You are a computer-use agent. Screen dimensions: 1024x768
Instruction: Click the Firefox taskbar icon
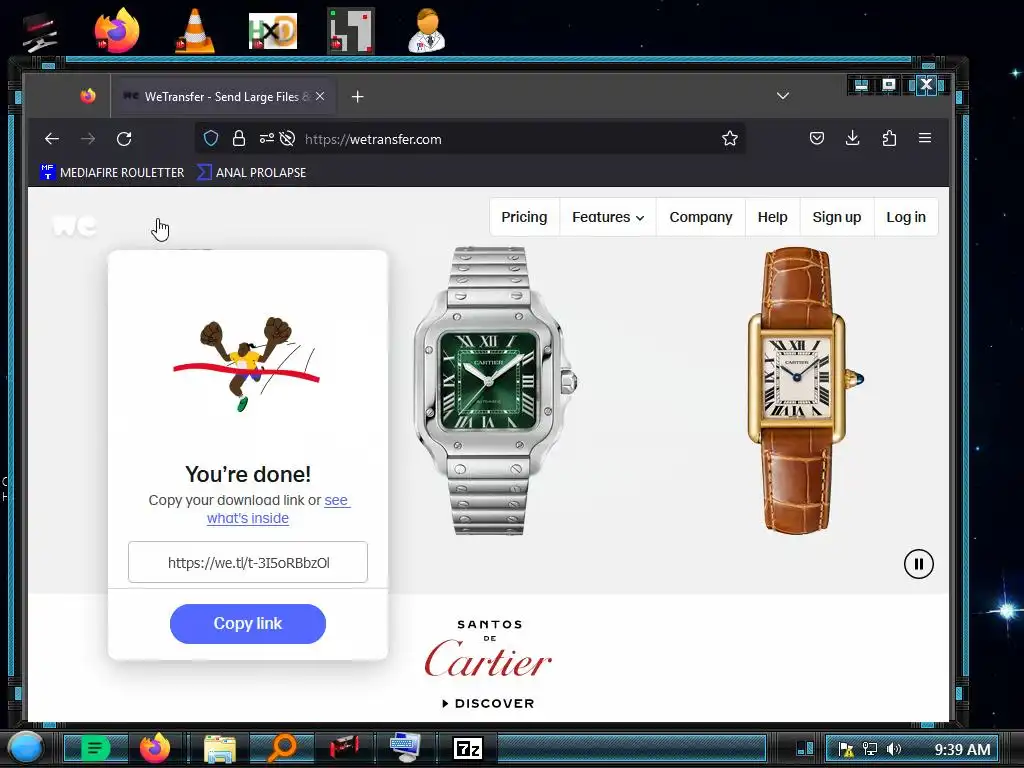155,748
